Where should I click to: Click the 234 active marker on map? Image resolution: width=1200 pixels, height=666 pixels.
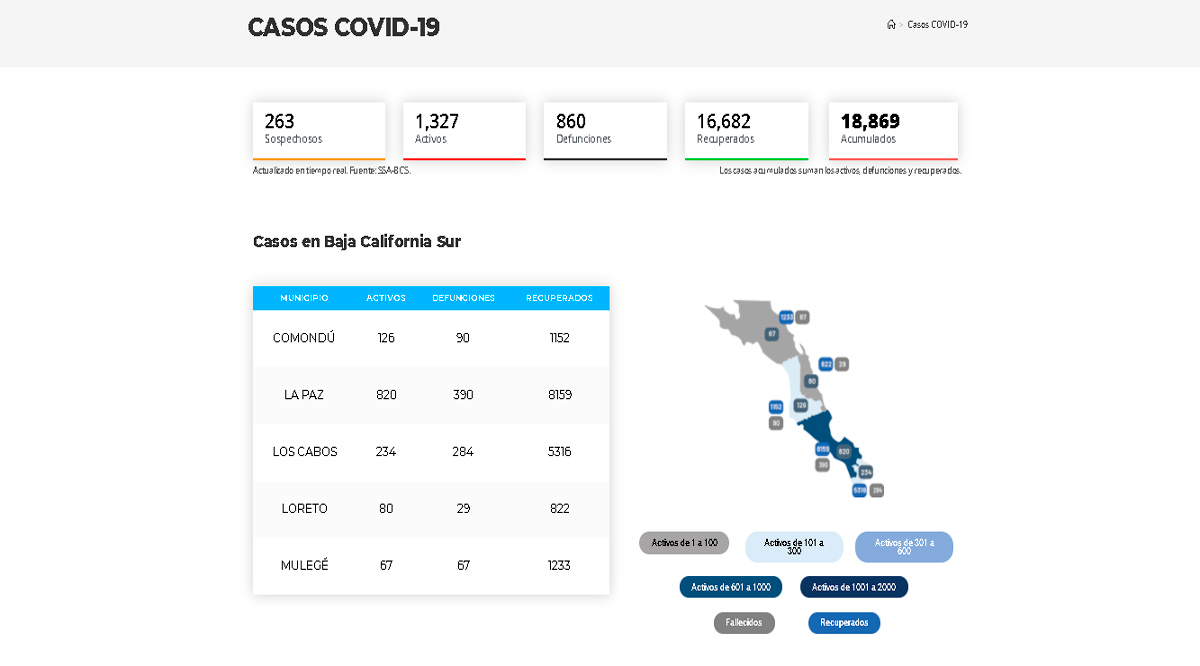point(866,472)
